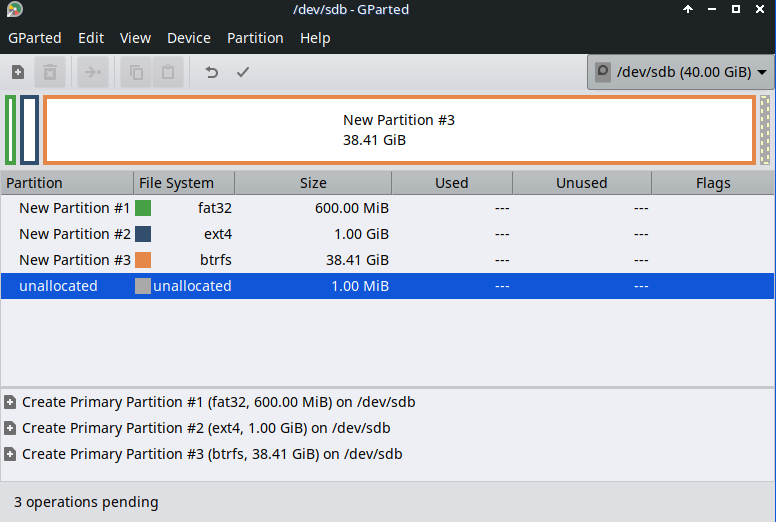Select the New Partition #1 row

click(x=388, y=208)
